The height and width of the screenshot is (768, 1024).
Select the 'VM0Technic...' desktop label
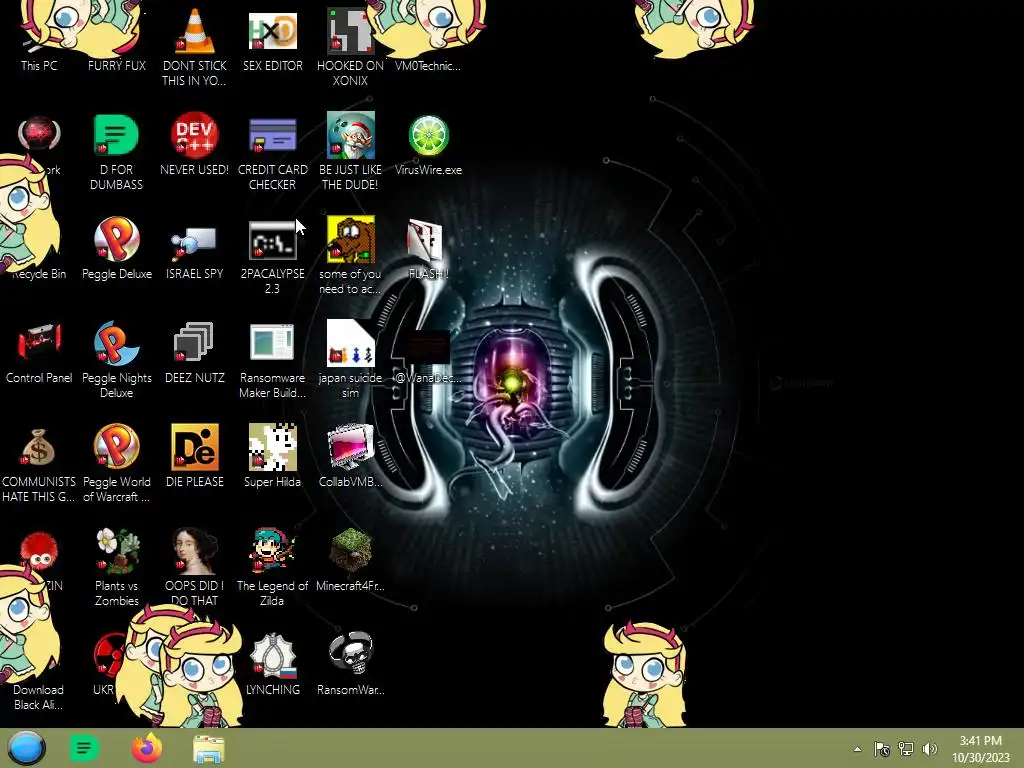[428, 65]
